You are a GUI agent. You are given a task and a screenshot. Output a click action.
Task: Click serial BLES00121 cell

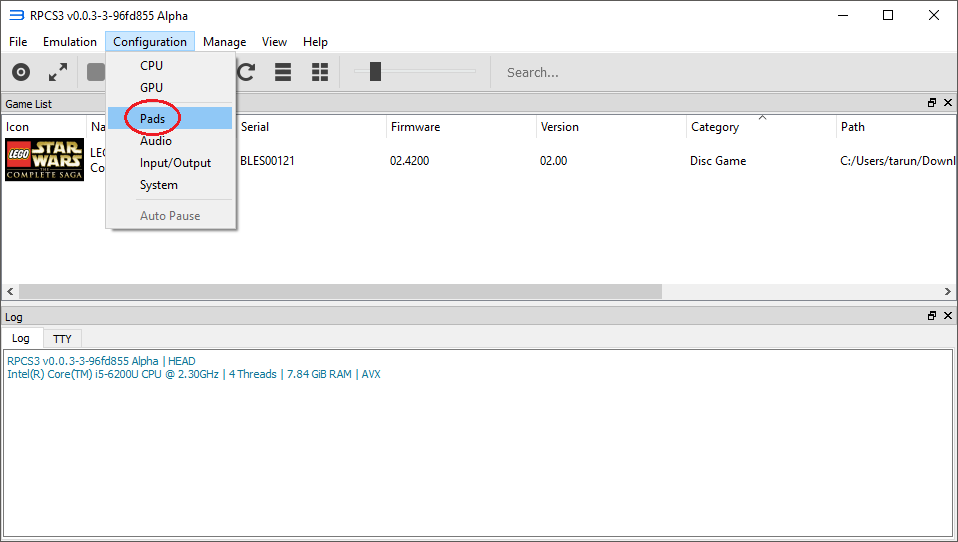[267, 161]
